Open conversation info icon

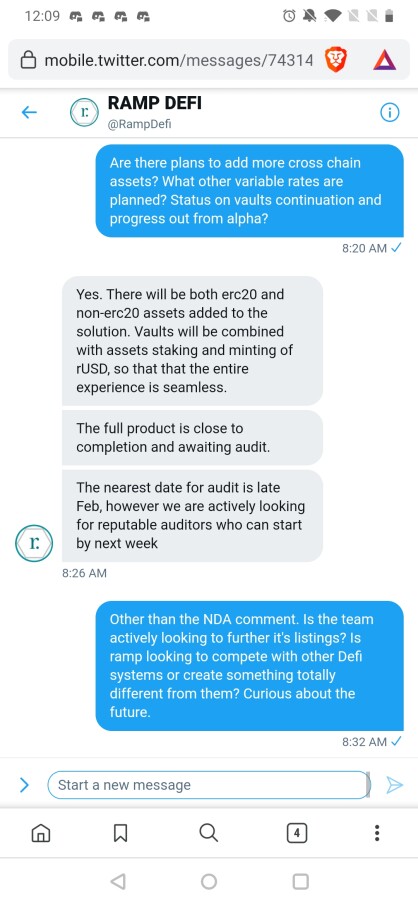[x=390, y=113]
